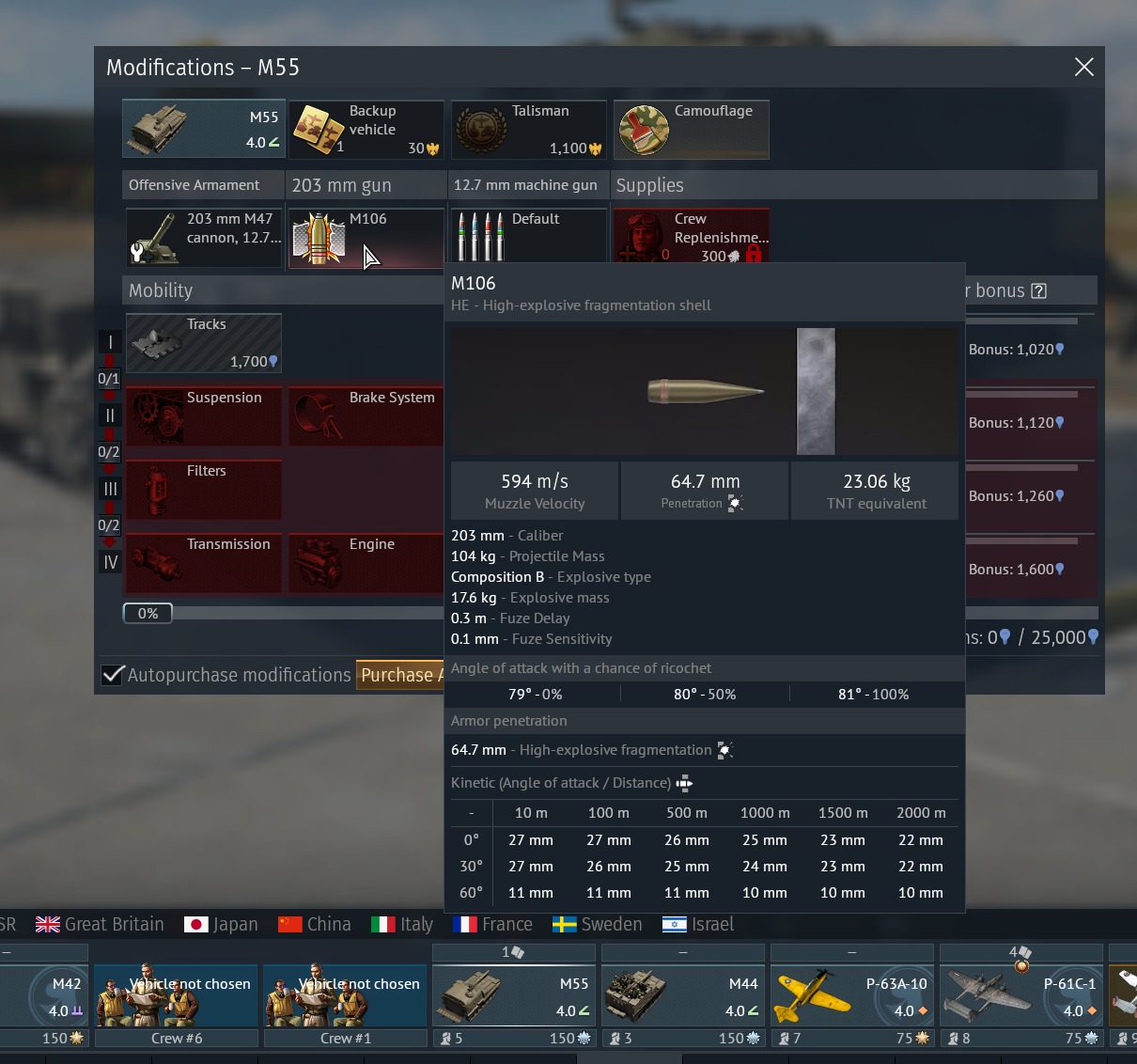Image resolution: width=1137 pixels, height=1064 pixels.
Task: Select the M106 shell modification
Action: (366, 238)
